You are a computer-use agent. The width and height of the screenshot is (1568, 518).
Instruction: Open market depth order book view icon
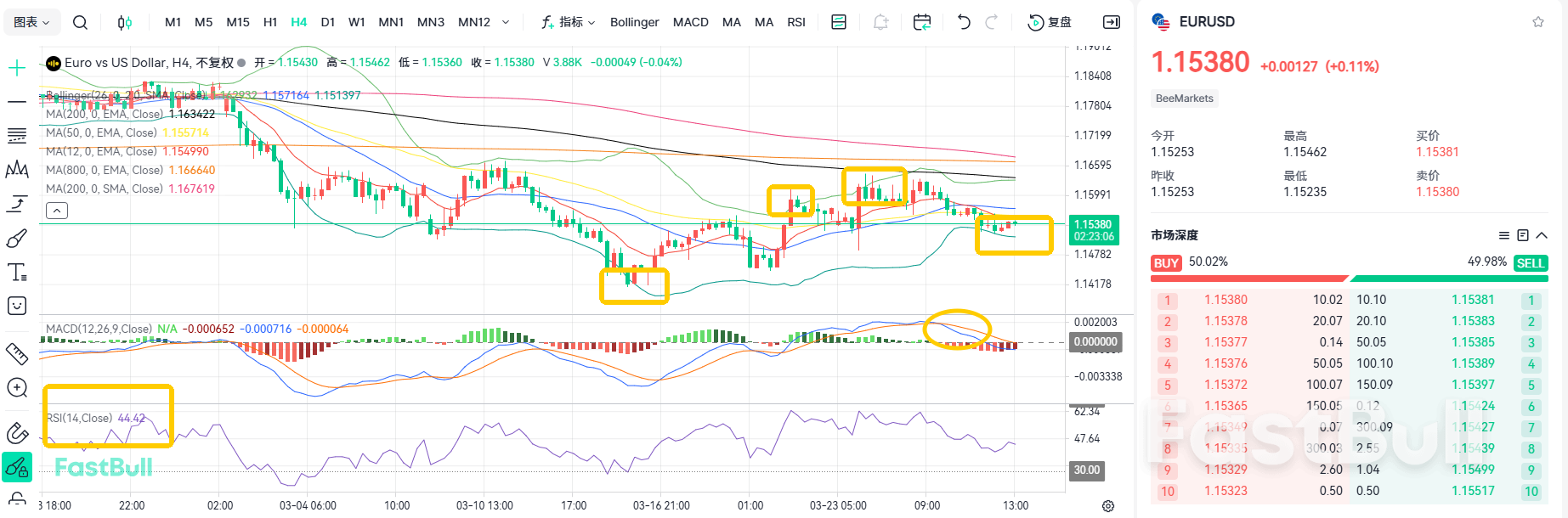click(1523, 235)
